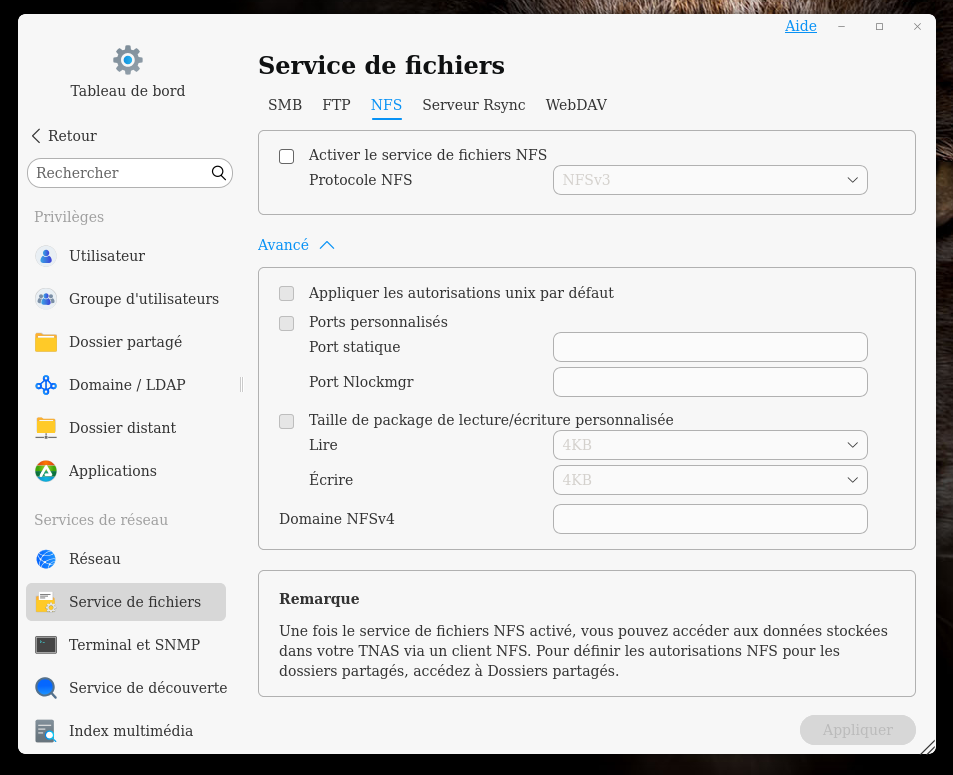Select the Dossier partagé folder icon
This screenshot has width=953, height=775.
pyautogui.click(x=46, y=342)
